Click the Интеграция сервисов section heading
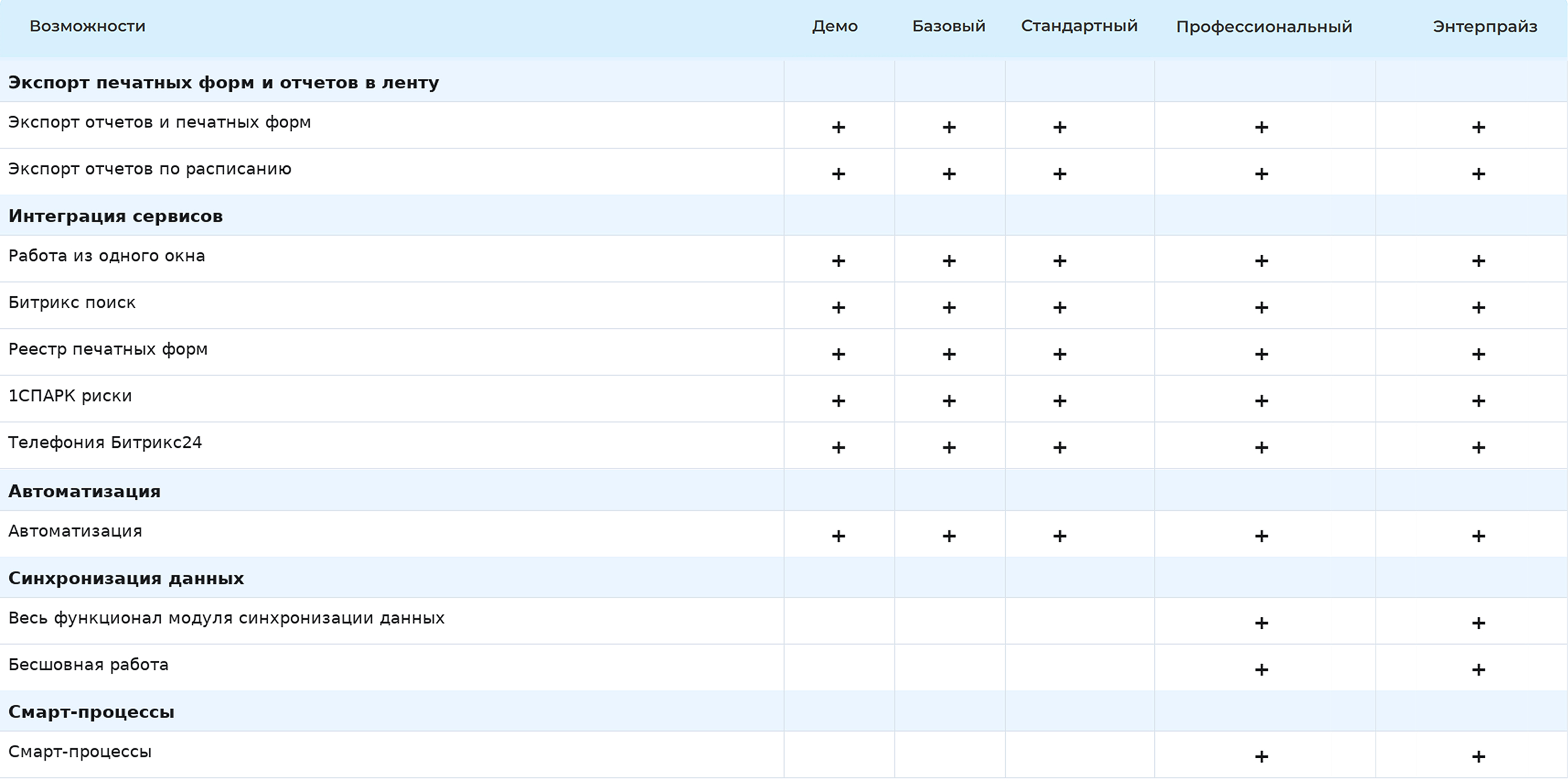 pyautogui.click(x=116, y=216)
